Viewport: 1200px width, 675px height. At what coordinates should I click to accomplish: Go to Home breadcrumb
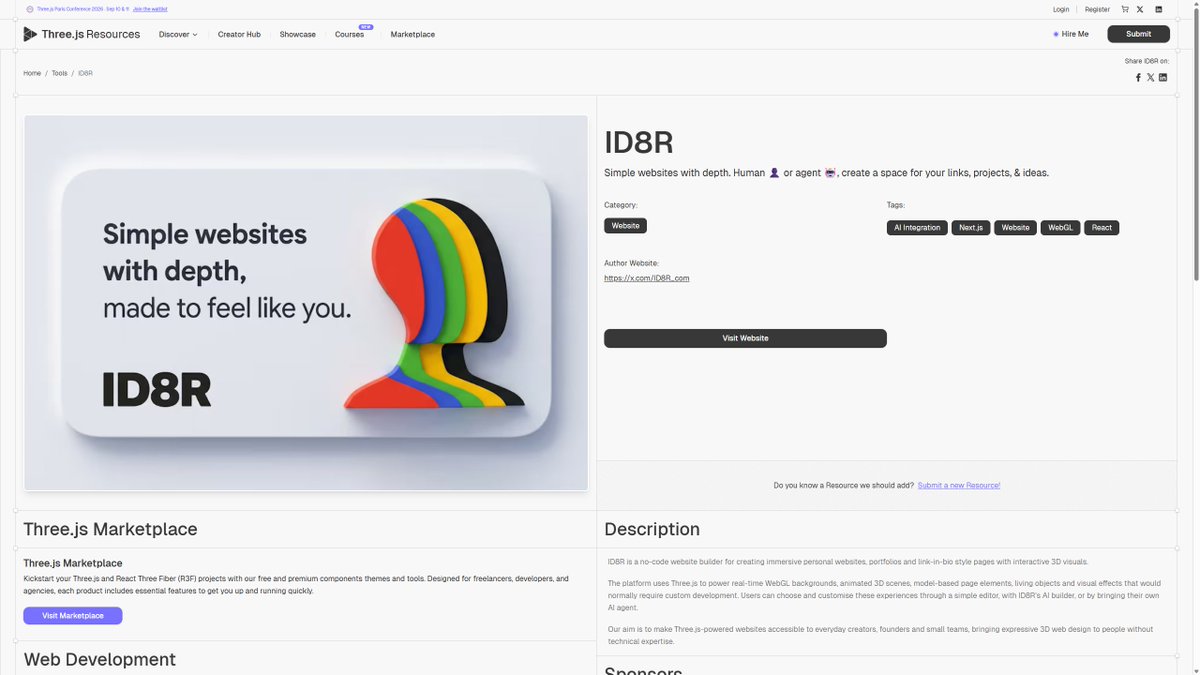[x=32, y=73]
